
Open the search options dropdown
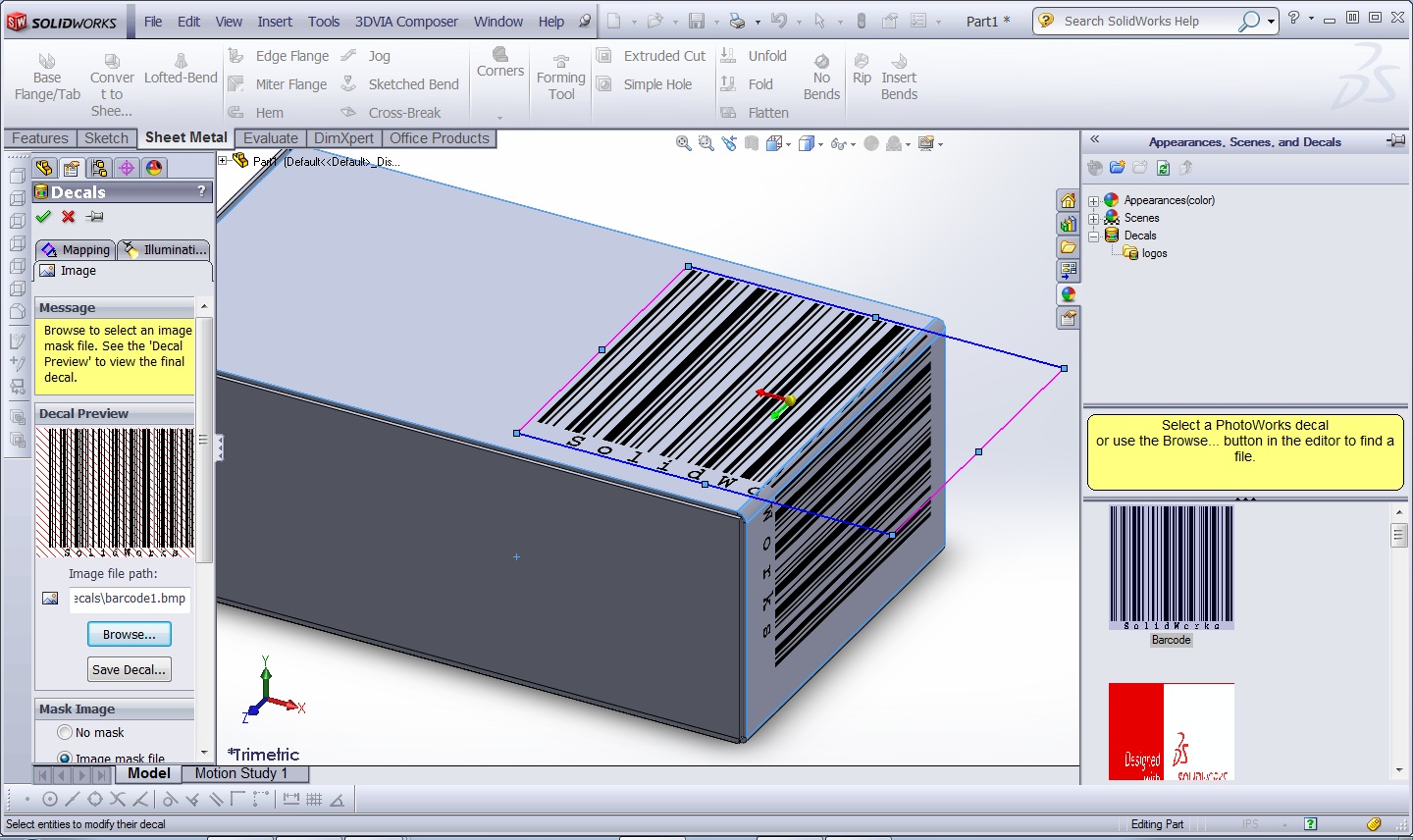coord(1271,22)
